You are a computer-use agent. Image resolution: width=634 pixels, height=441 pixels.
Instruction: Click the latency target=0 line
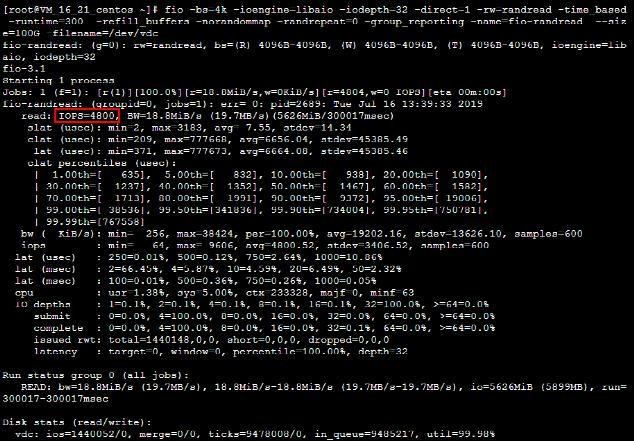(x=221, y=351)
